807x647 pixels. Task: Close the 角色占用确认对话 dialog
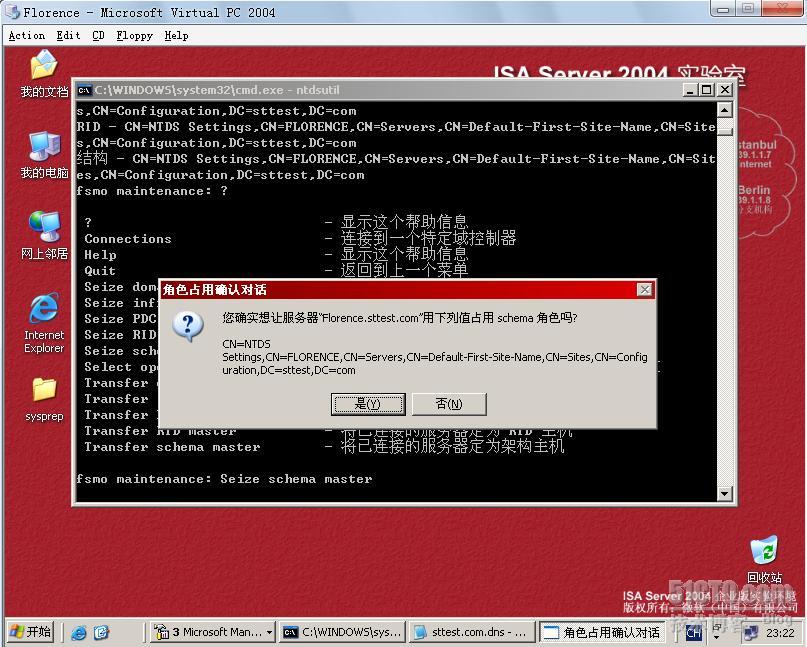644,290
